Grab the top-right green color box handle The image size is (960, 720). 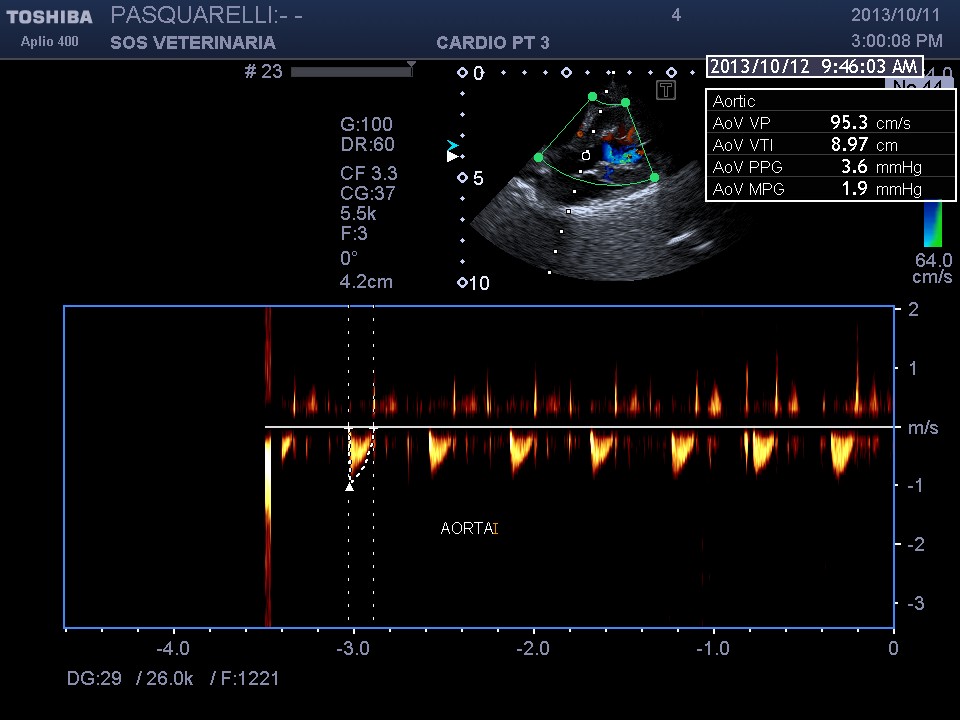(x=626, y=102)
